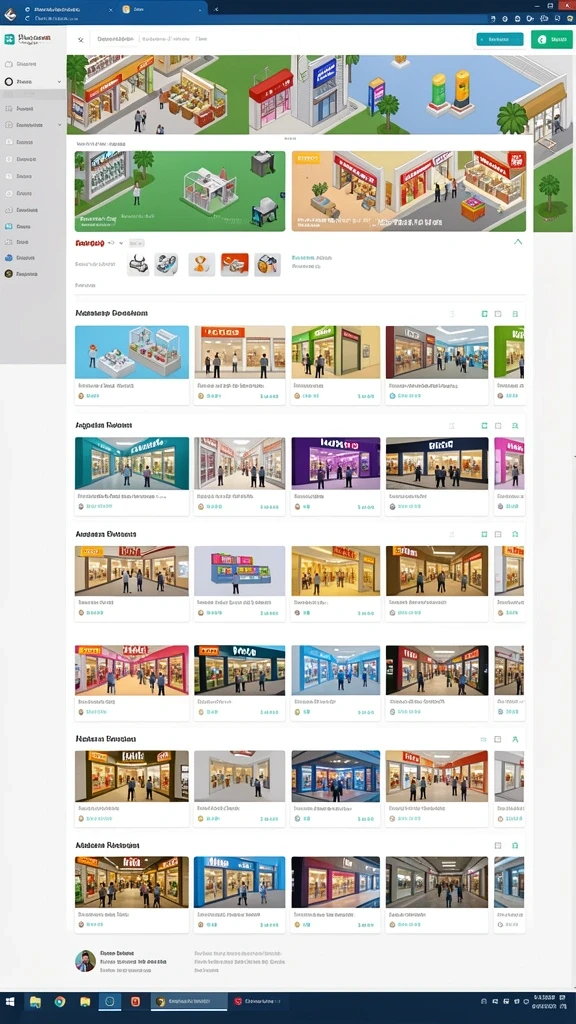Click the teal app logo in the sidebar header
The image size is (576, 1024).
pos(9,39)
